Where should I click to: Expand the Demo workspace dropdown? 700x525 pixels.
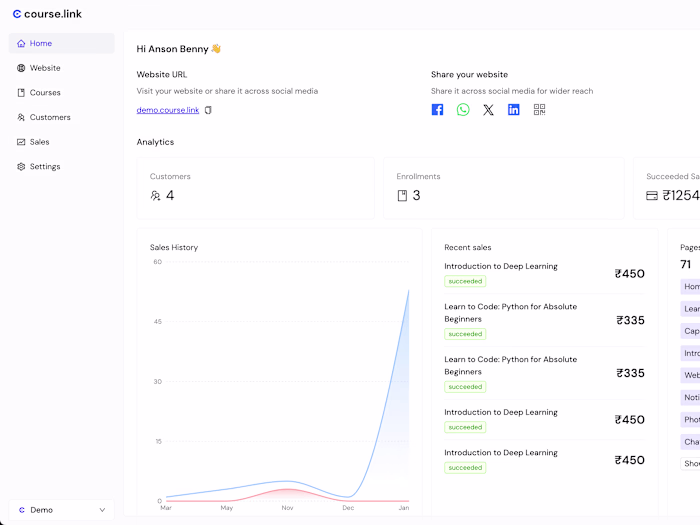click(61, 510)
